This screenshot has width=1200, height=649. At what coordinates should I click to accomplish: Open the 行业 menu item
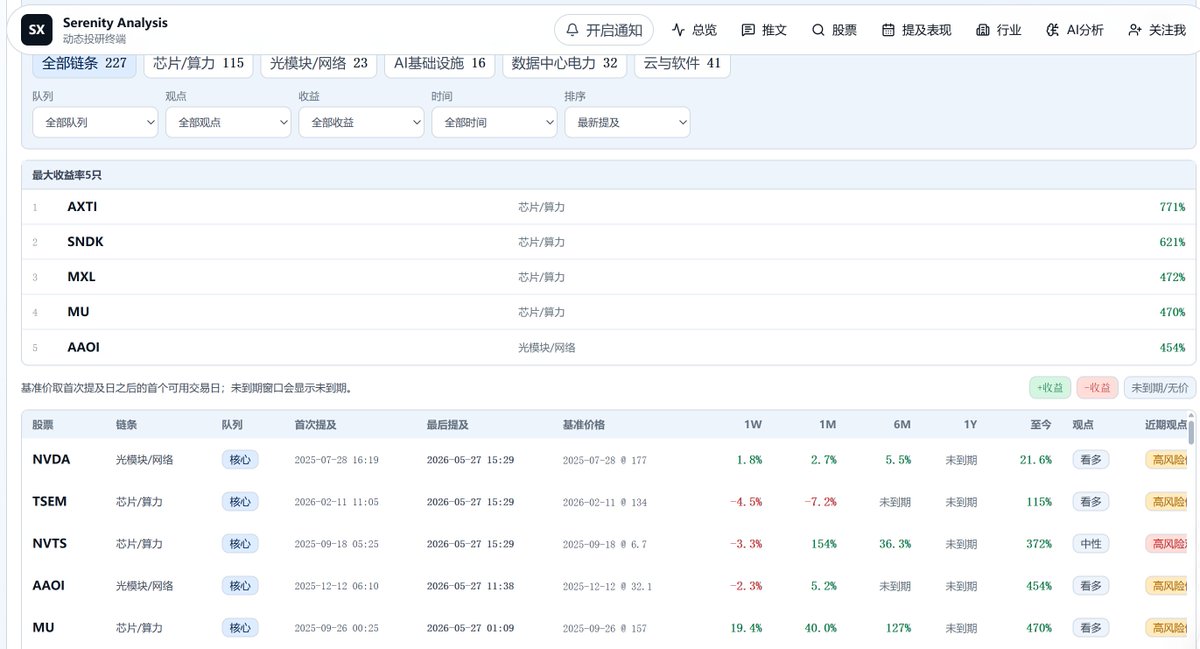coord(999,30)
